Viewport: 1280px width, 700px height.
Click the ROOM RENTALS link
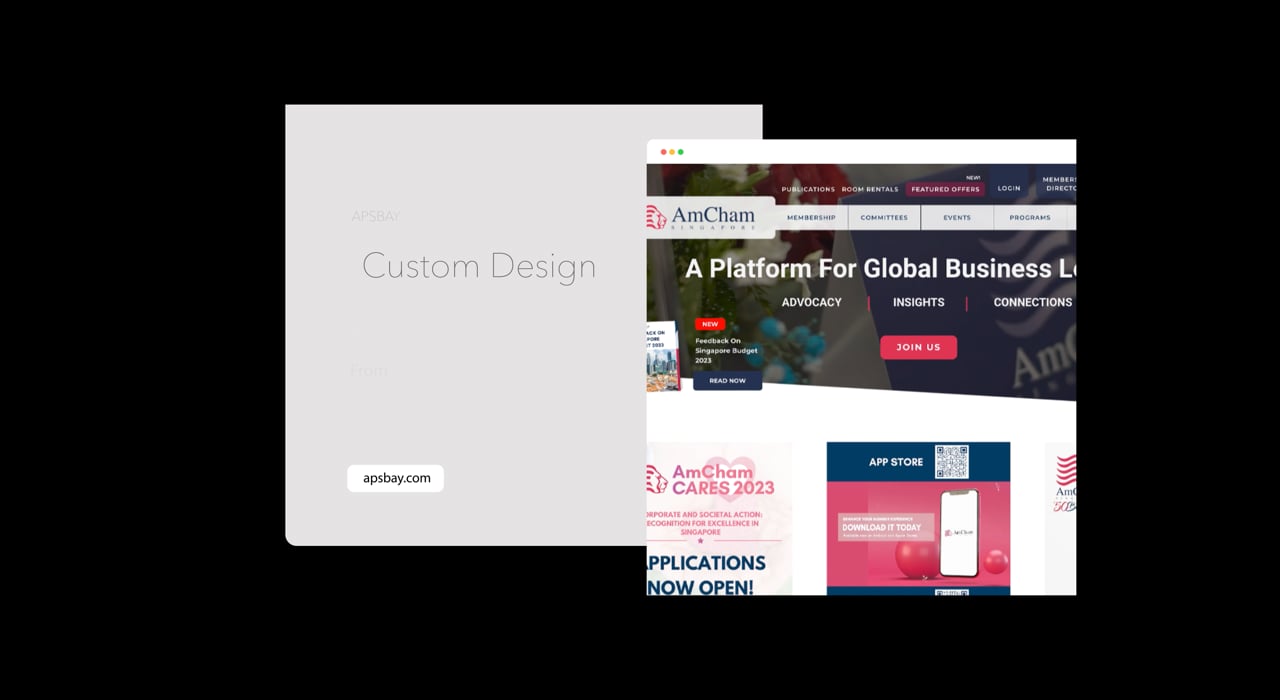[870, 189]
